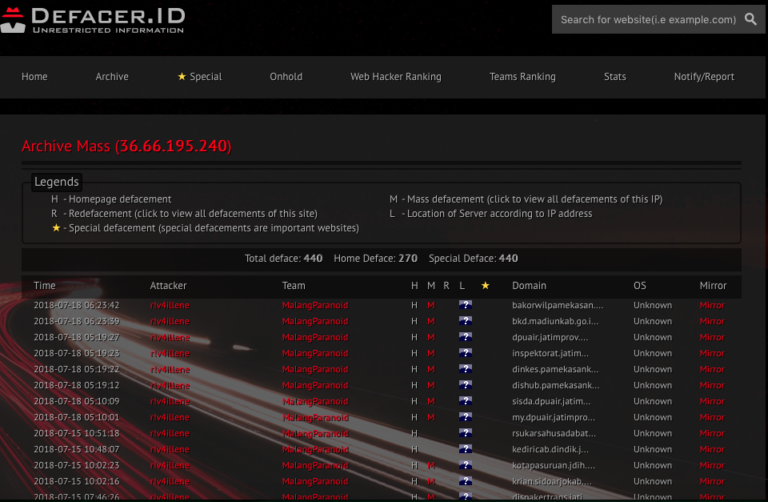Select timestamp 2018-07-15 10:02:23
This screenshot has height=502, width=768.
76,465
